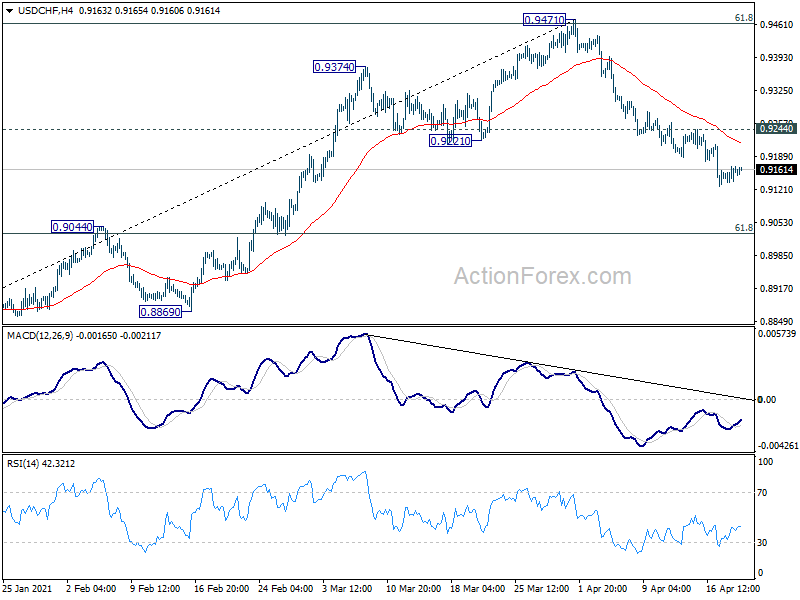Select the RSI 70 level label

coord(762,493)
